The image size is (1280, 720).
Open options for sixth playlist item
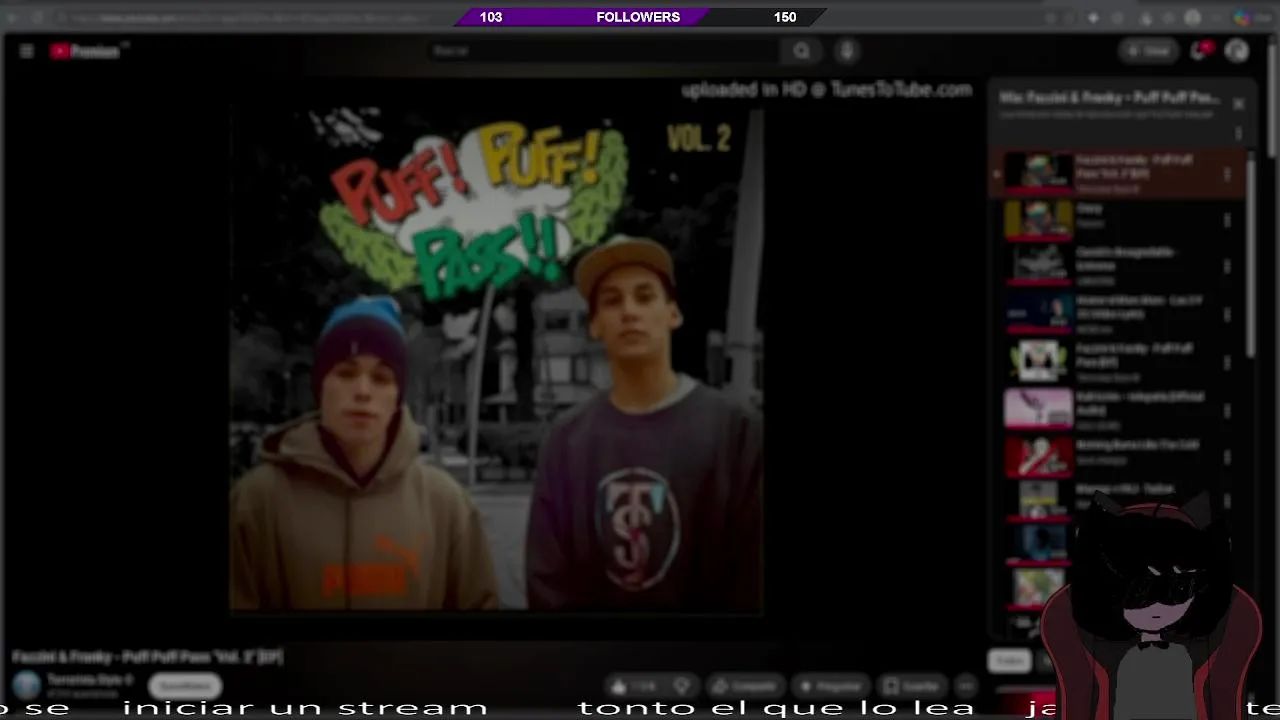pyautogui.click(x=1227, y=409)
